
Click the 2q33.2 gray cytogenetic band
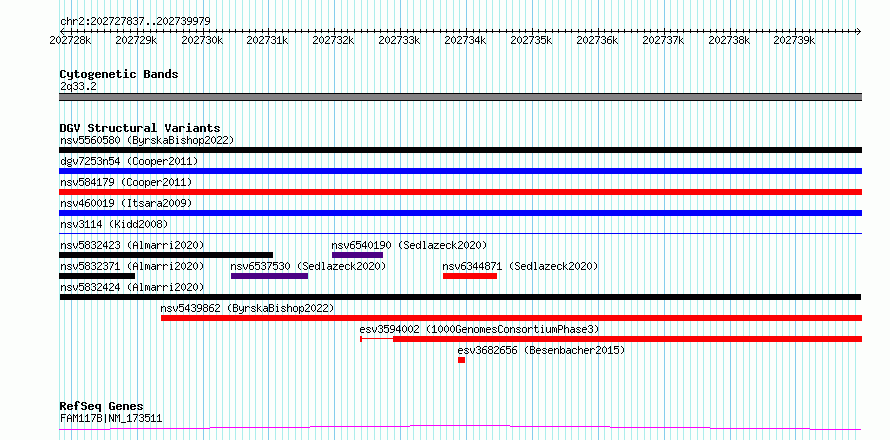coord(460,97)
